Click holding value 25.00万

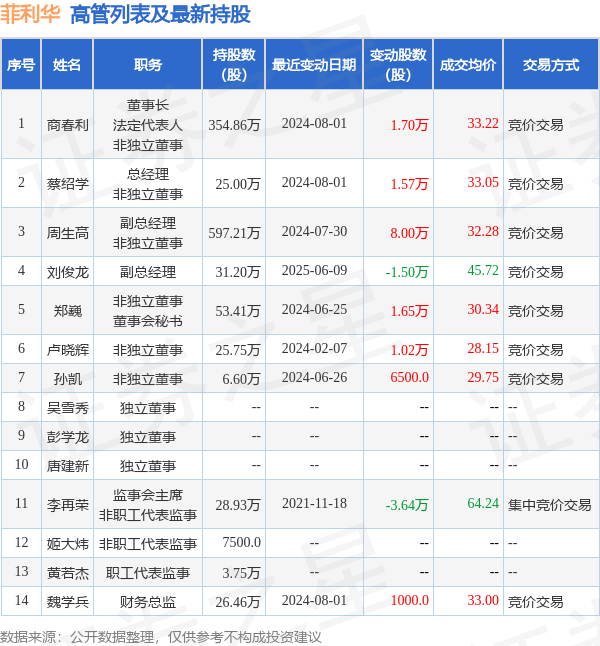pyautogui.click(x=238, y=184)
